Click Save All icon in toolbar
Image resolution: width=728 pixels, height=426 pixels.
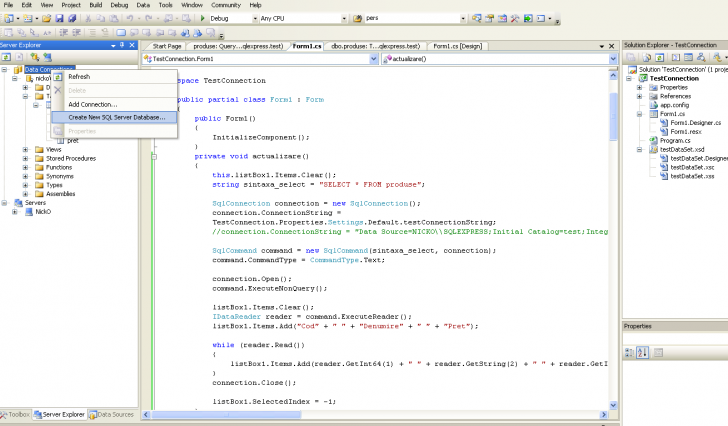[71, 18]
